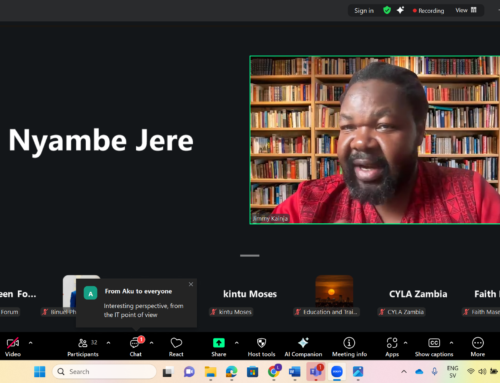Expand the arrow next to Participants
The height and width of the screenshot is (383, 500).
point(108,343)
